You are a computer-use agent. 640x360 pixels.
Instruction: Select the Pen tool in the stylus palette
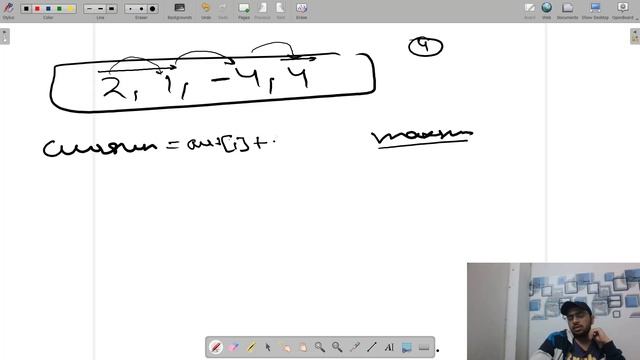216,347
